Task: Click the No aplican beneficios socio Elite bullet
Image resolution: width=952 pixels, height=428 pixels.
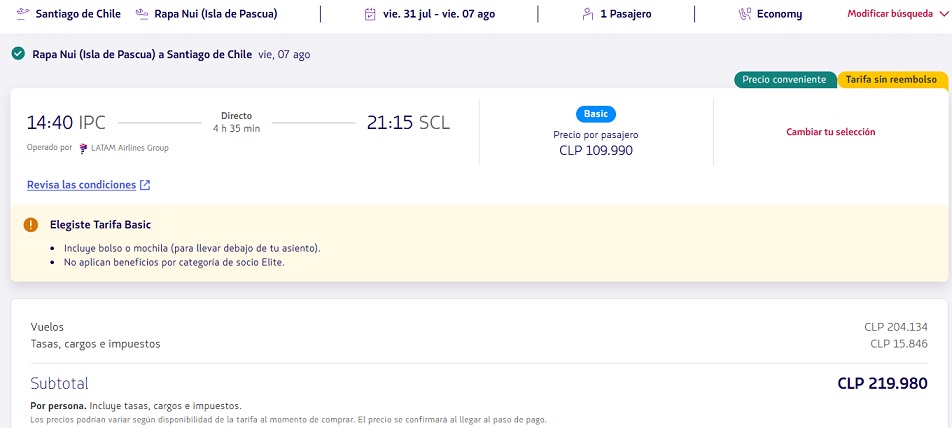Action: pyautogui.click(x=174, y=263)
